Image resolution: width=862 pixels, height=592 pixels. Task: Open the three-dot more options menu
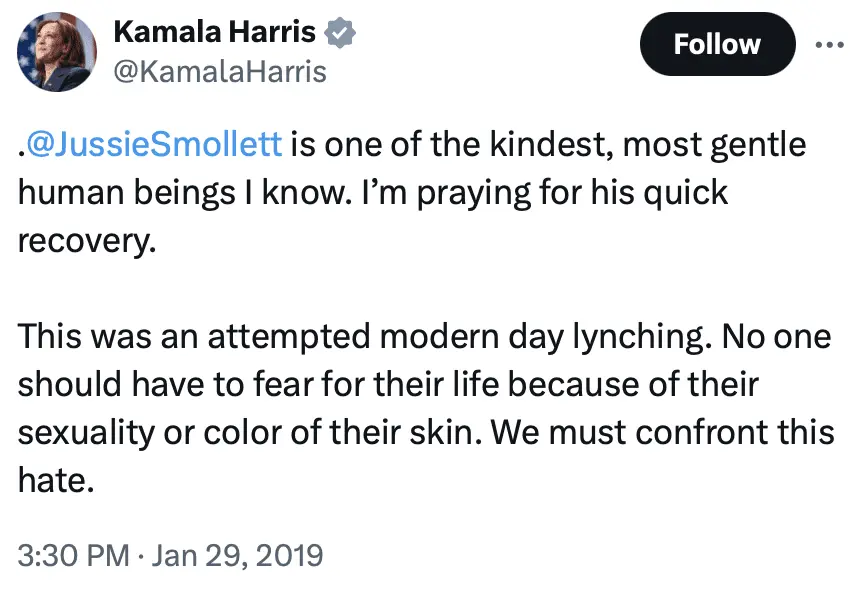click(830, 45)
